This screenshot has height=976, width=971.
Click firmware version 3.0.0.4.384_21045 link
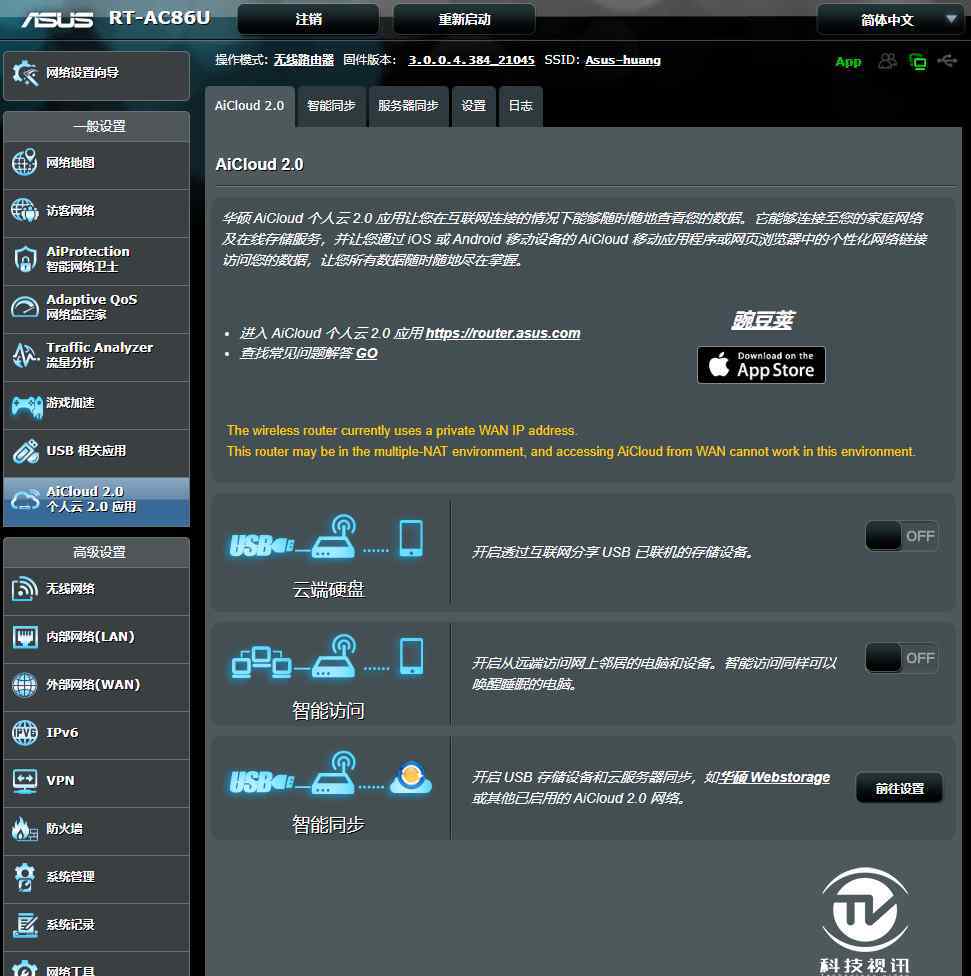point(471,60)
